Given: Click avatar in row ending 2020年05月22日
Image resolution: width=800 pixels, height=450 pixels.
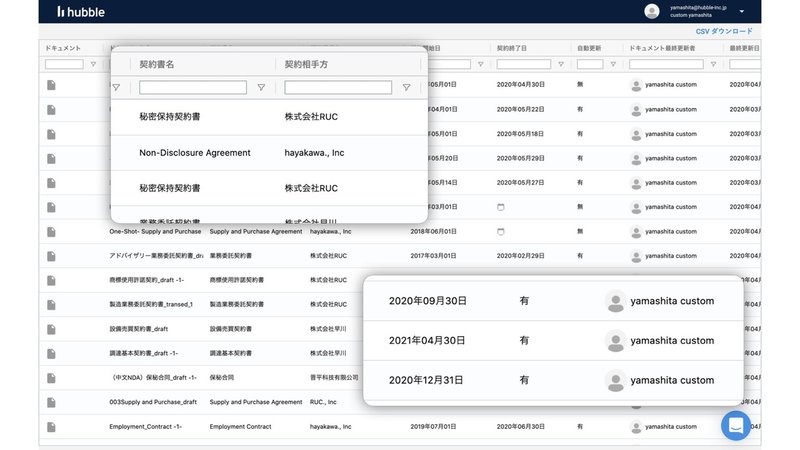Looking at the screenshot, I should 636,110.
